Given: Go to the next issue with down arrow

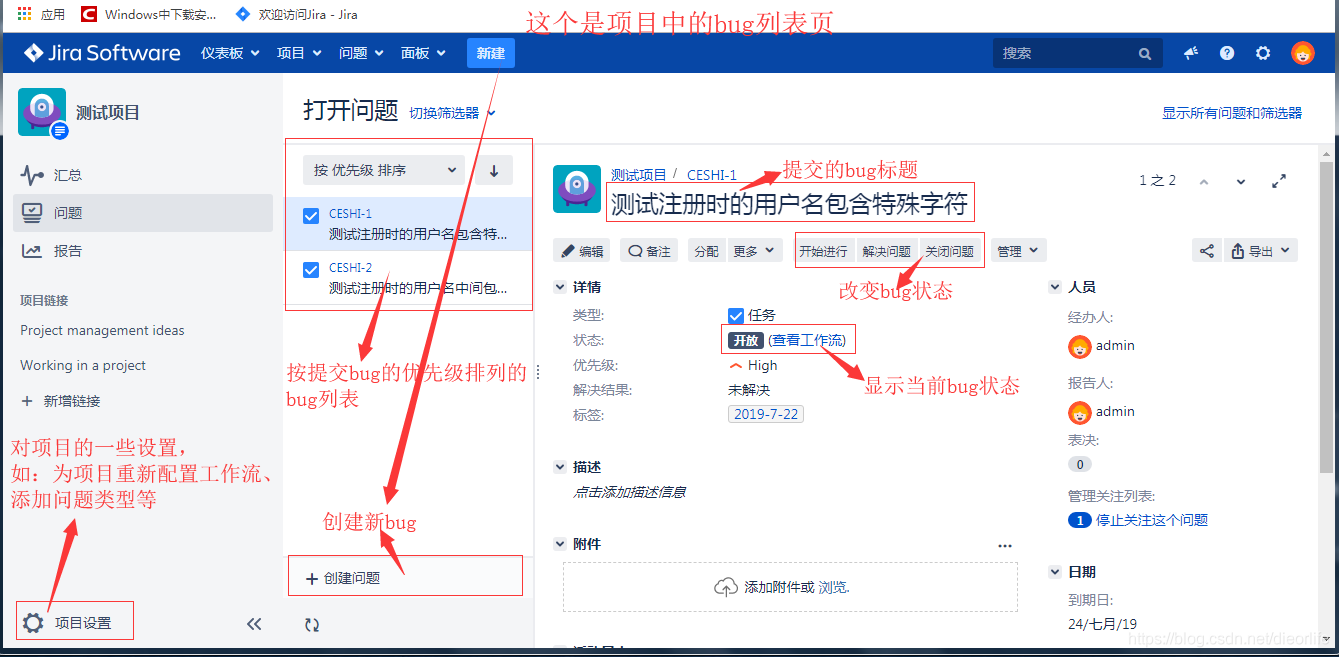Looking at the screenshot, I should (1241, 182).
